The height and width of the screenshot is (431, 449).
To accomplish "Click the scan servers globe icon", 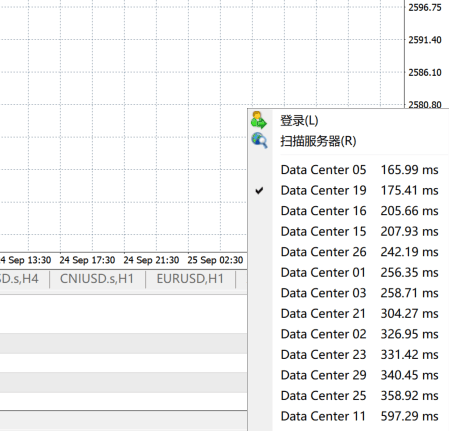I will (259, 140).
